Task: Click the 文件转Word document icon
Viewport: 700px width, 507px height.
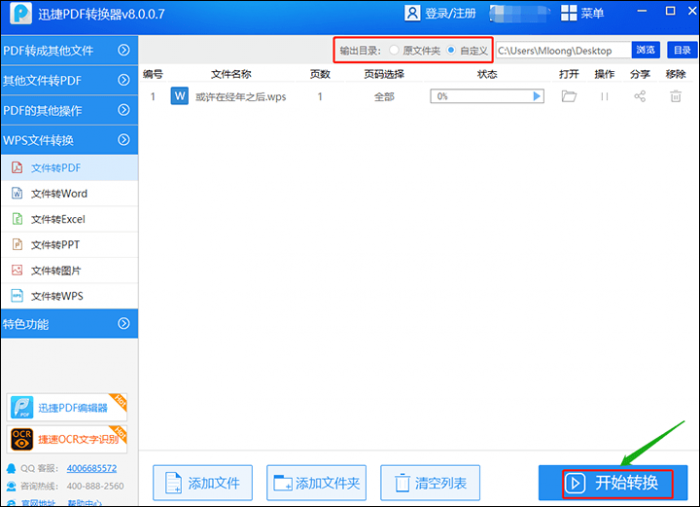Action: (x=17, y=193)
